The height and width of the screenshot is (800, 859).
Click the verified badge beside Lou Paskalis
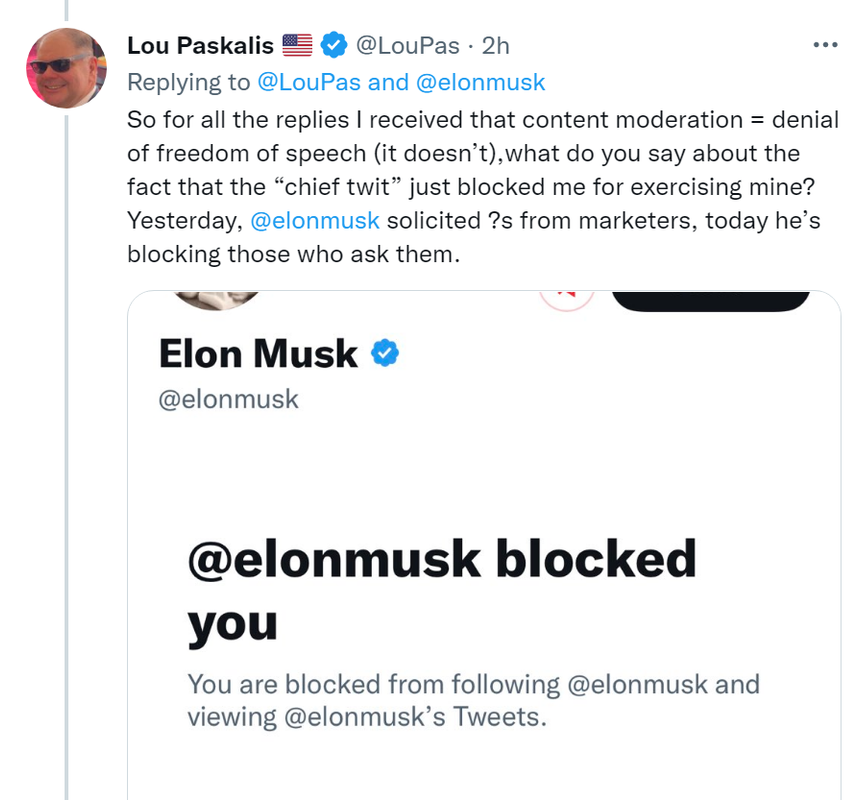(x=334, y=45)
